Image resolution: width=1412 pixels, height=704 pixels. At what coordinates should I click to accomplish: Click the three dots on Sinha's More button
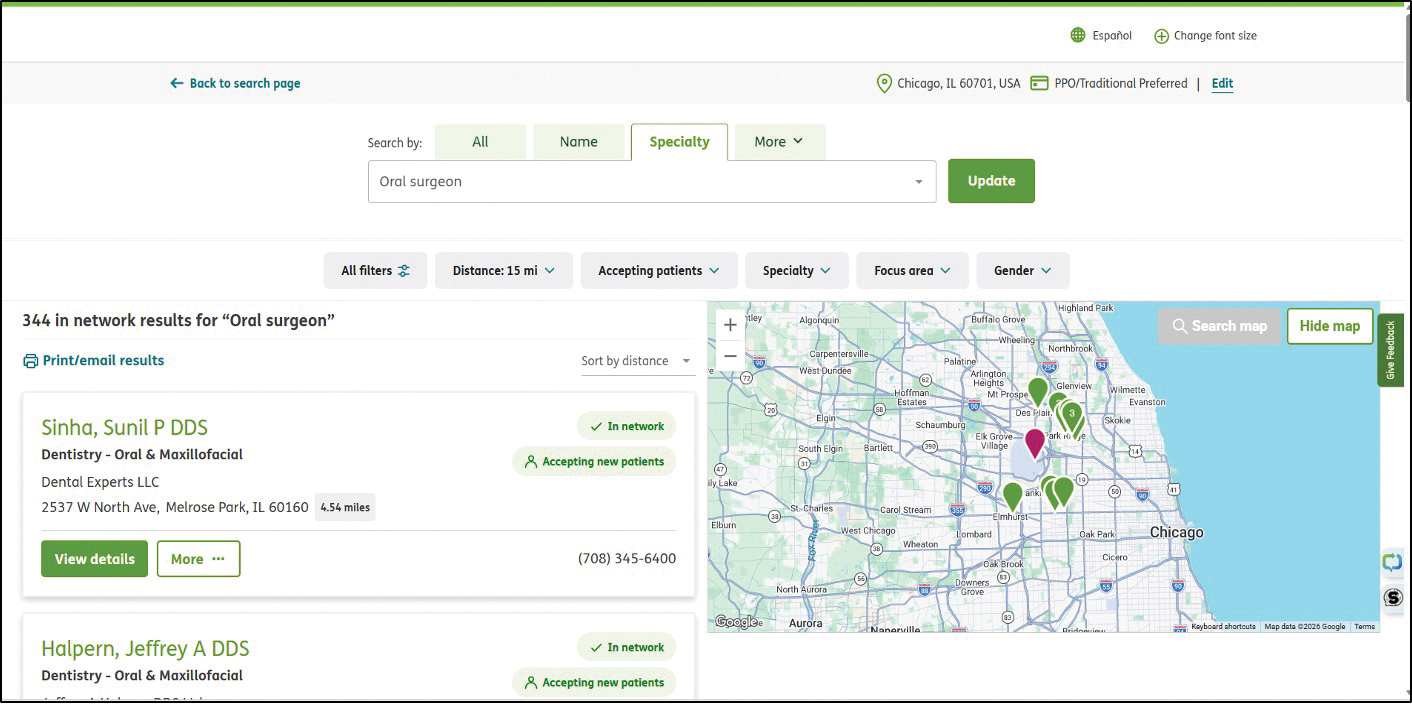coord(218,559)
